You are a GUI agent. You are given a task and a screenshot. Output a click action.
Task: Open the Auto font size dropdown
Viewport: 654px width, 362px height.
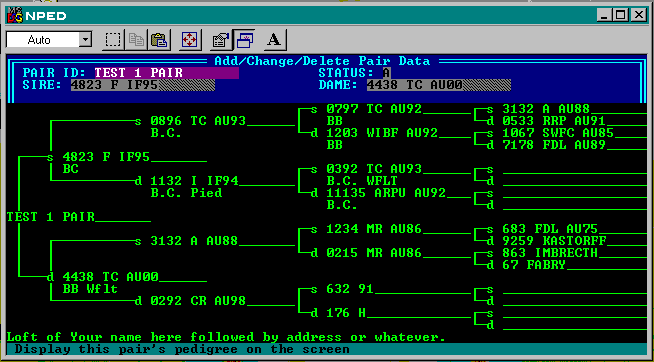[x=86, y=40]
